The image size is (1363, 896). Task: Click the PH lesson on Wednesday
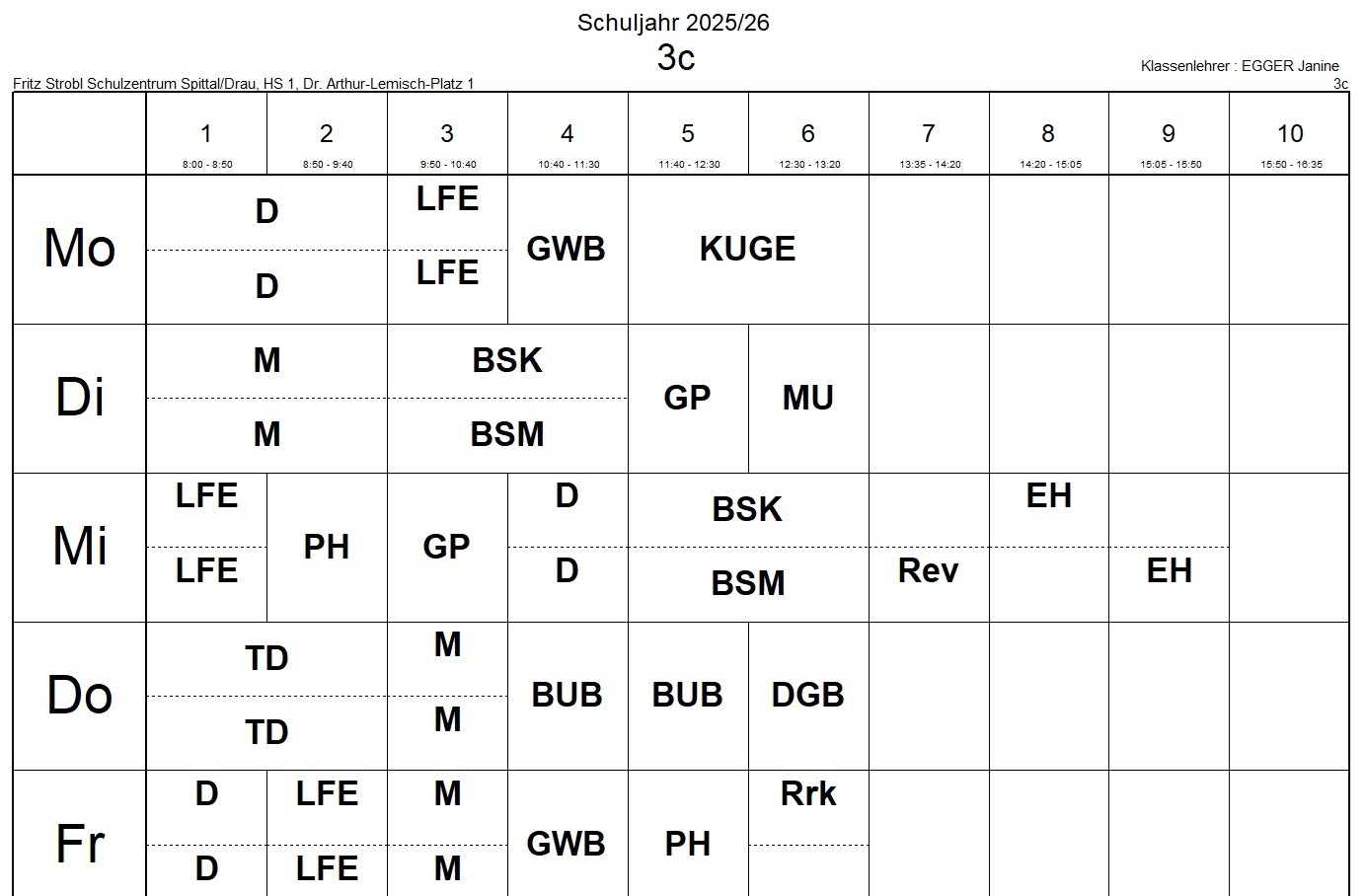[326, 547]
